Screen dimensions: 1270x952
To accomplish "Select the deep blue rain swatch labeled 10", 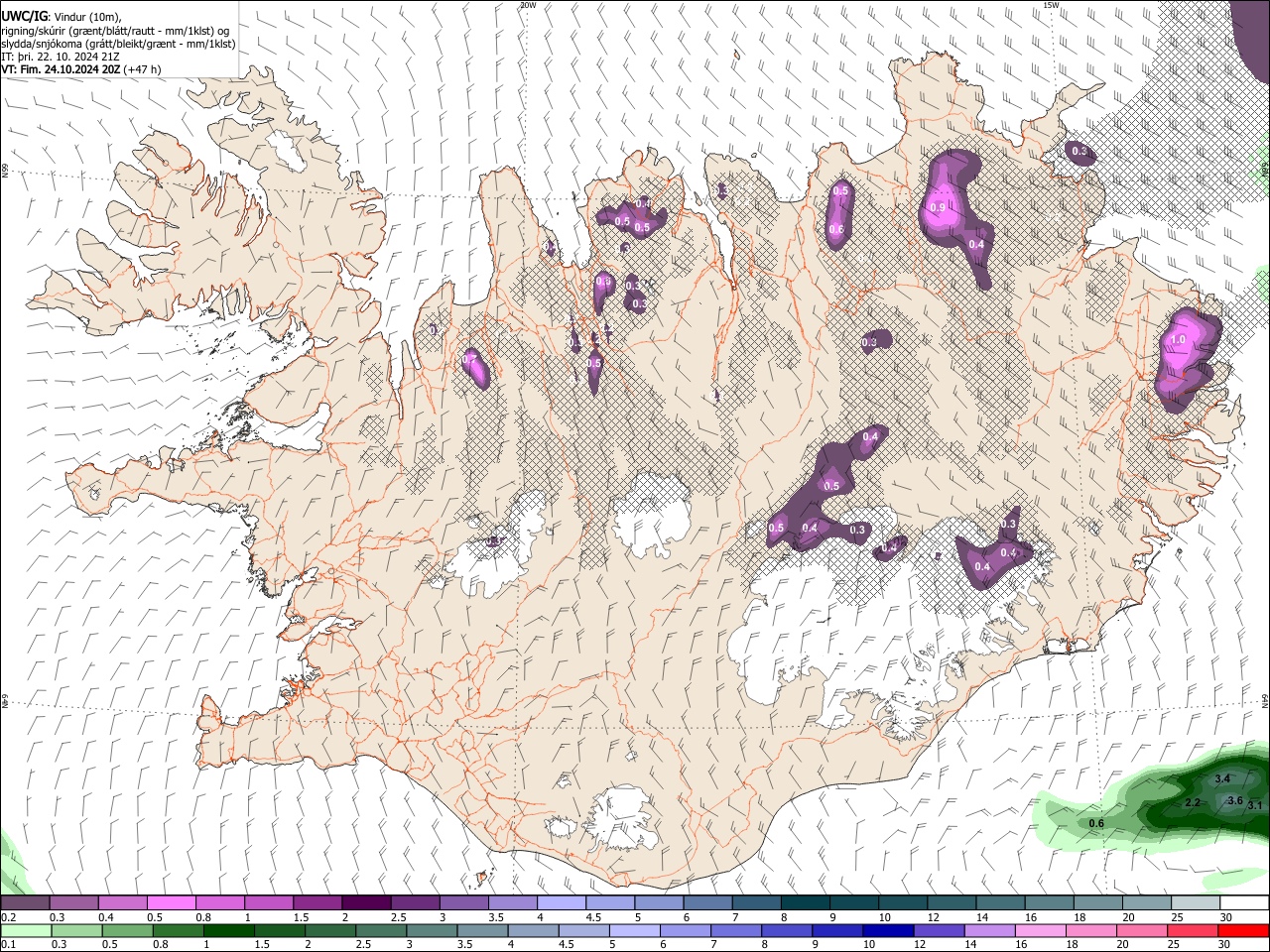I will (888, 930).
